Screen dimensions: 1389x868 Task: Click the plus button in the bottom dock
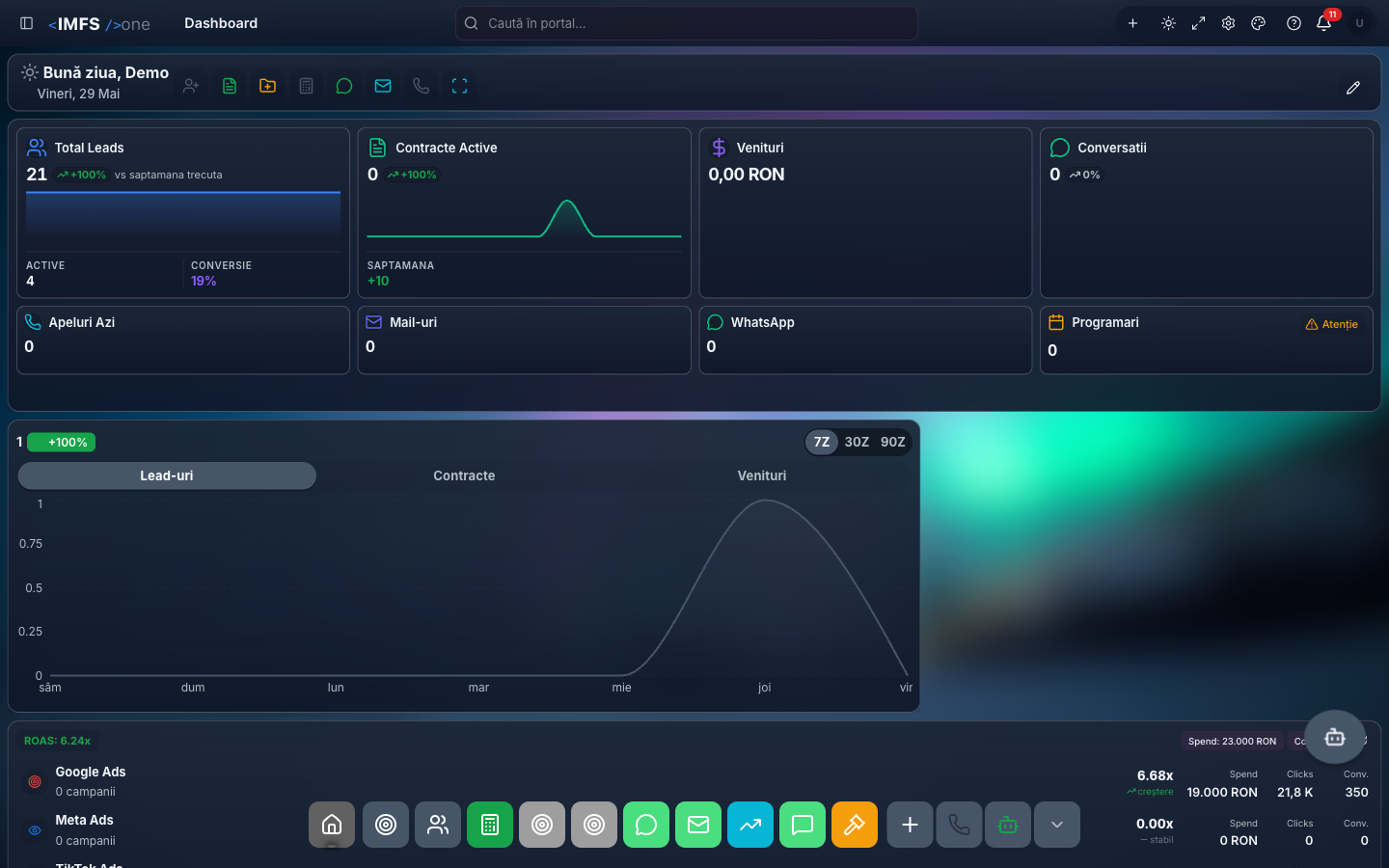[x=910, y=825]
